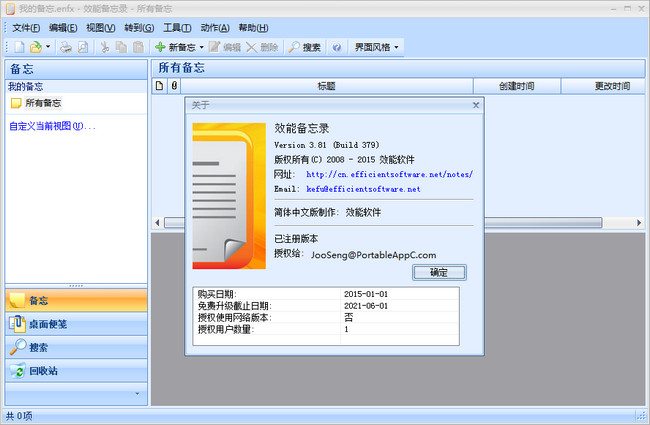Open the 工具(T) menu

[177, 28]
